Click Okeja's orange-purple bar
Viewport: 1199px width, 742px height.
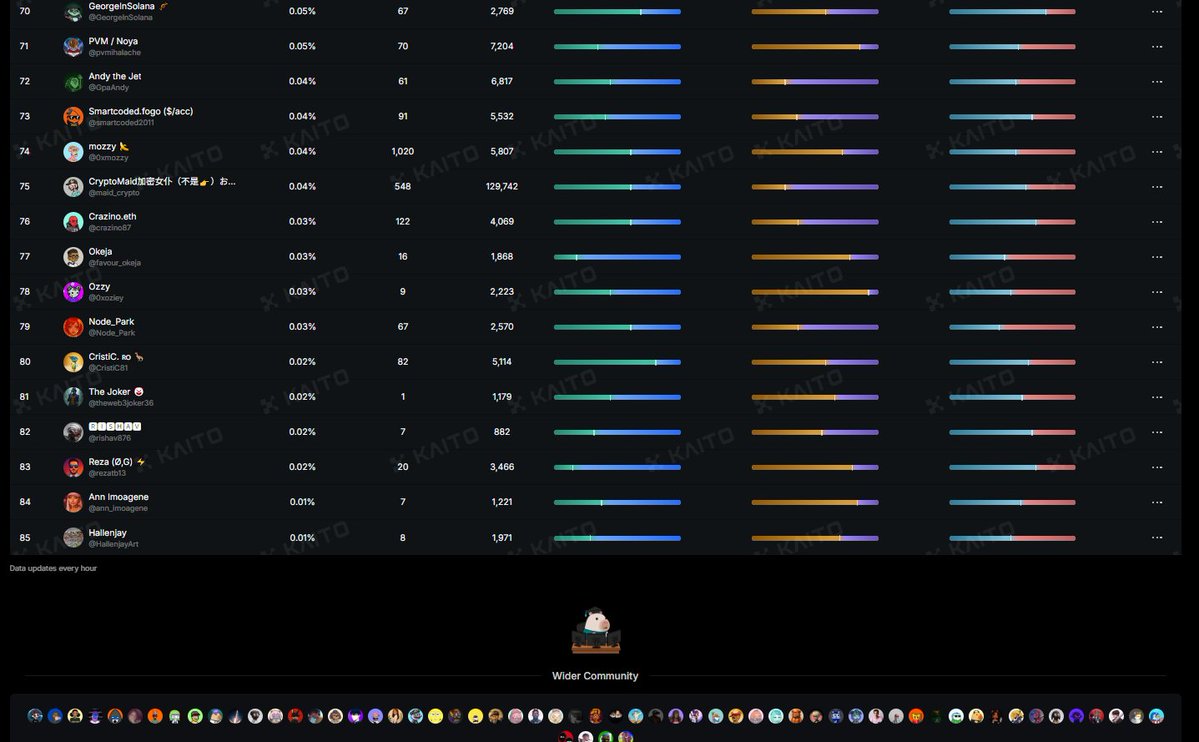click(x=814, y=257)
